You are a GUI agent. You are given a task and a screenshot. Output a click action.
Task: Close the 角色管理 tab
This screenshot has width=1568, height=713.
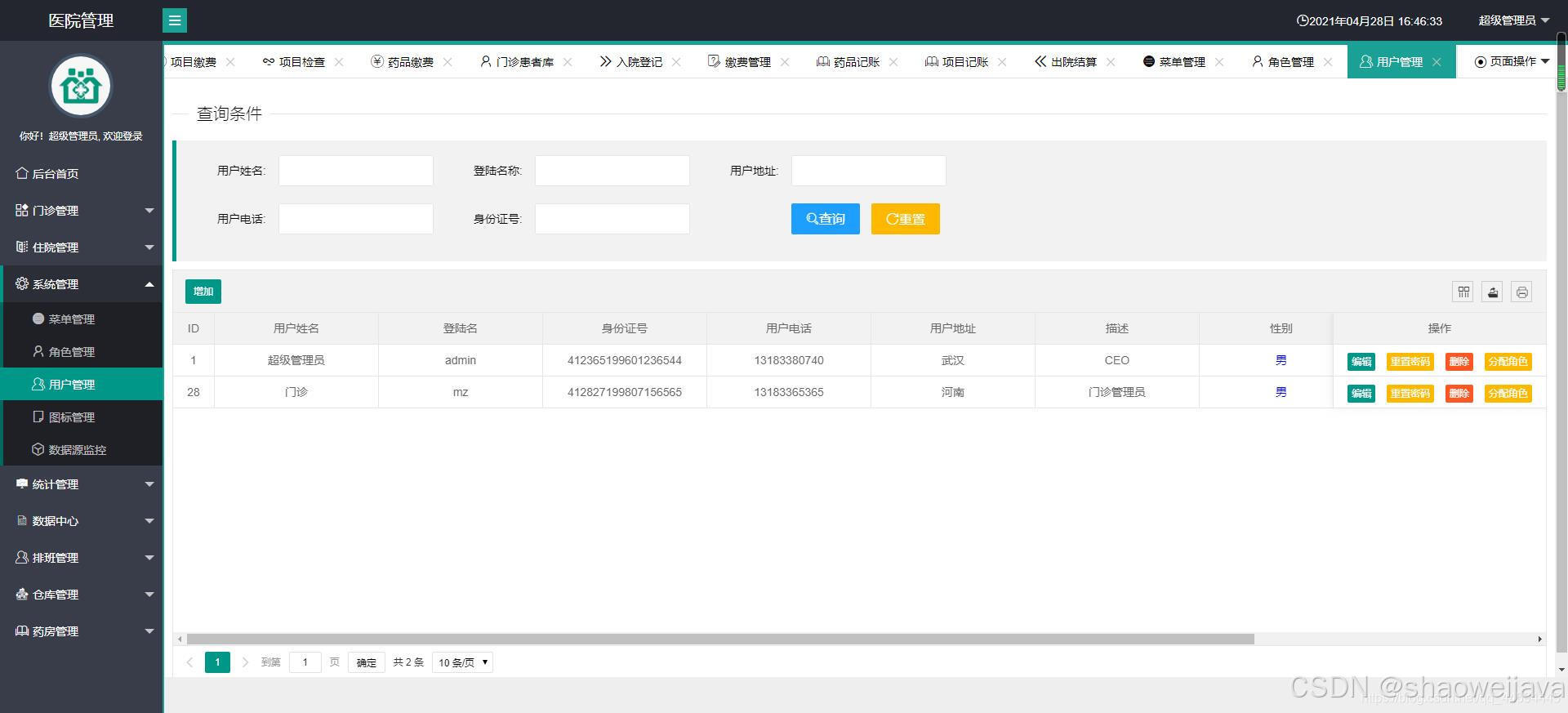click(1328, 61)
